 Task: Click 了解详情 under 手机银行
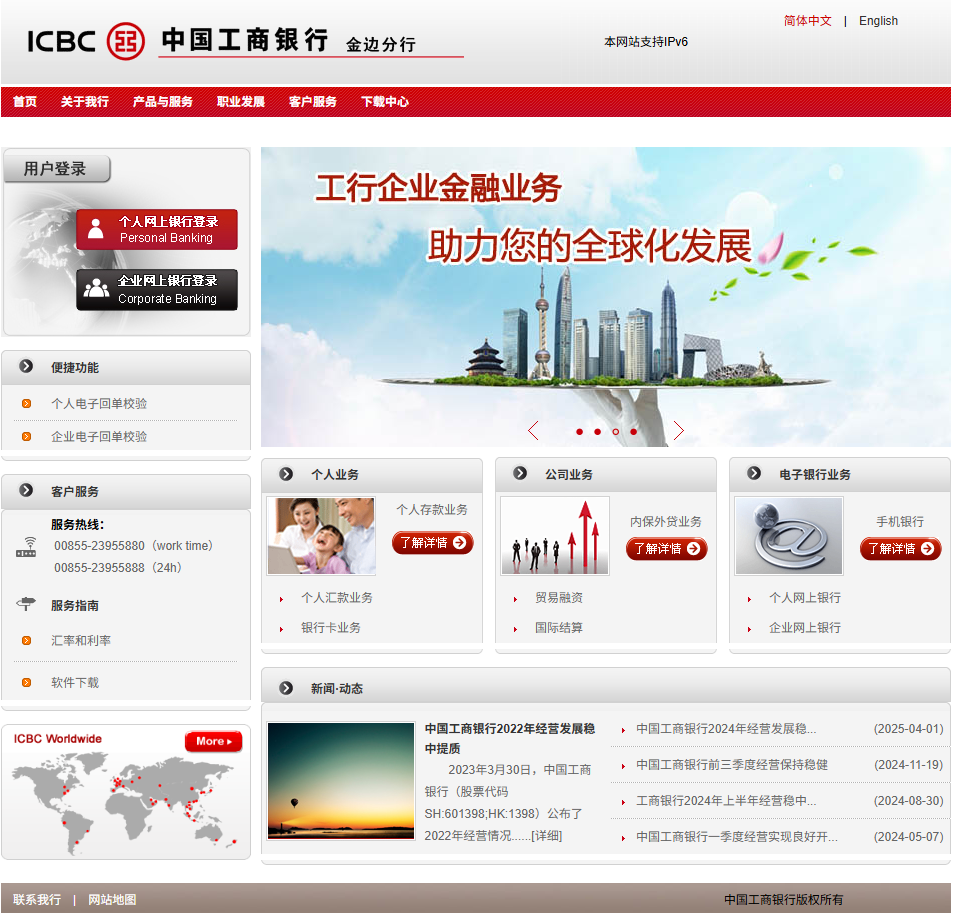click(x=902, y=549)
